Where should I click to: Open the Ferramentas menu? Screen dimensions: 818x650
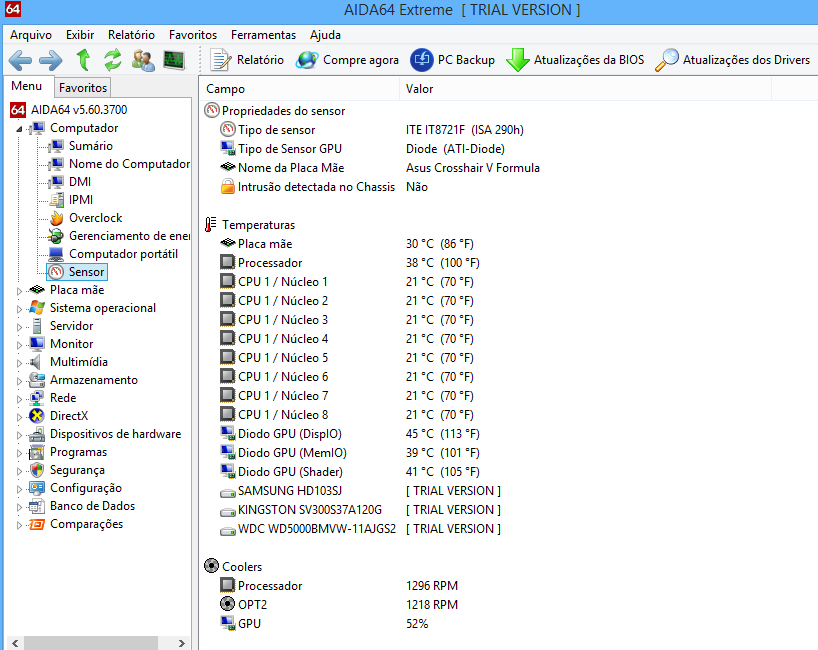263,35
